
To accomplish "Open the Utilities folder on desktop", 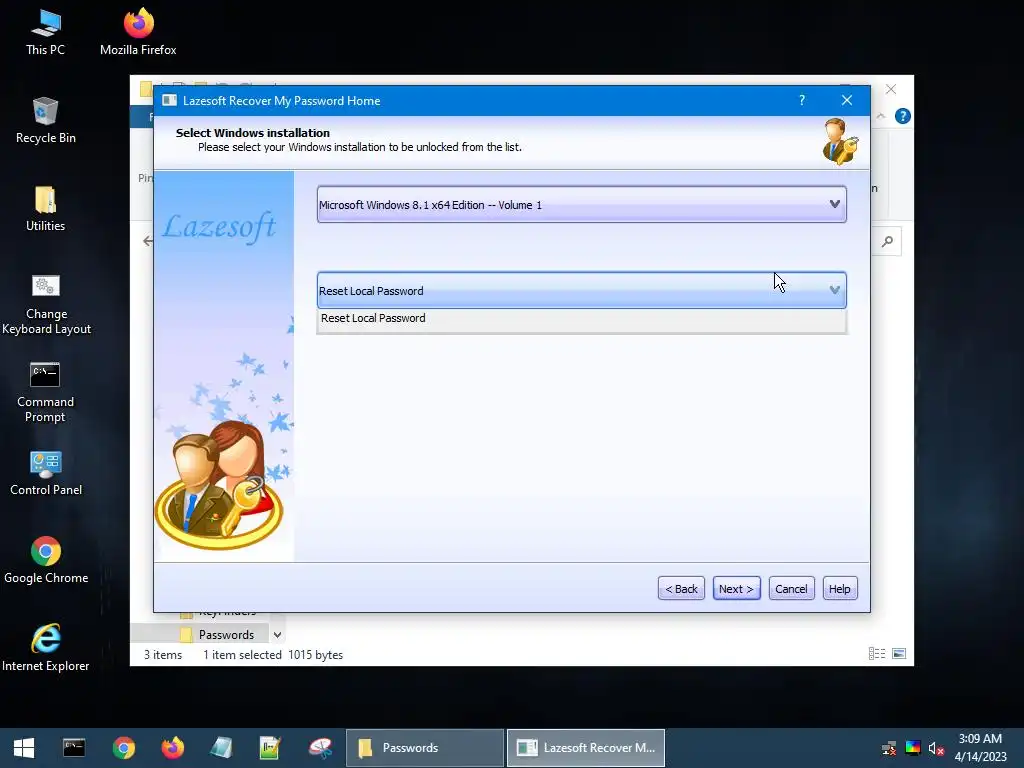I will tap(45, 208).
